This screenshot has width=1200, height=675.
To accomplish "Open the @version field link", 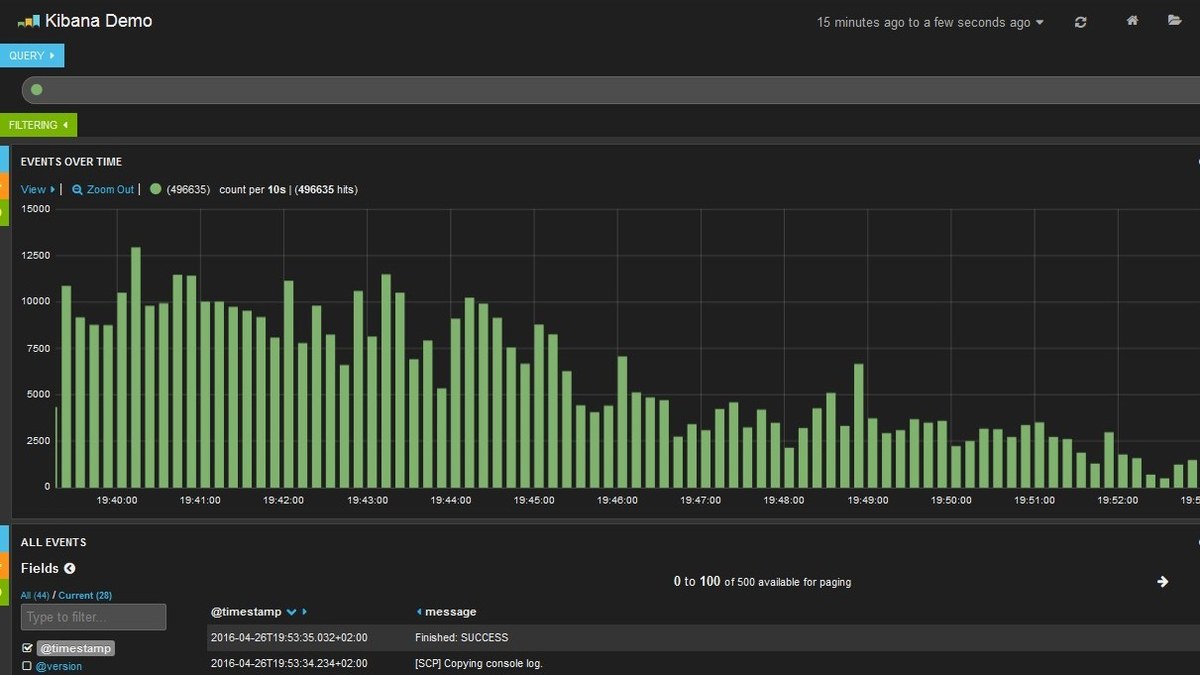I will point(59,666).
